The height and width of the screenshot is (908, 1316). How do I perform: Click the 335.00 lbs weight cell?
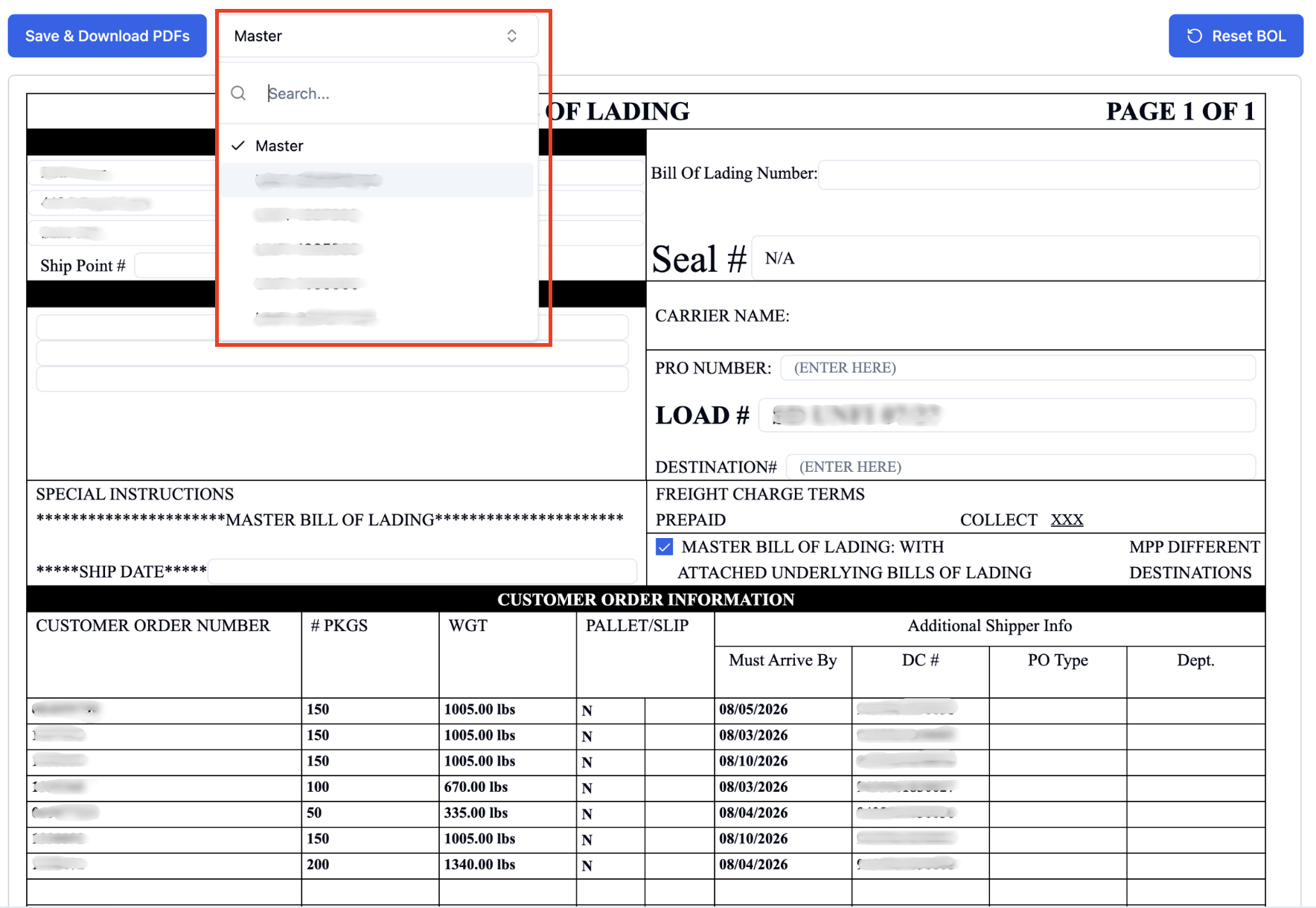[x=507, y=813]
